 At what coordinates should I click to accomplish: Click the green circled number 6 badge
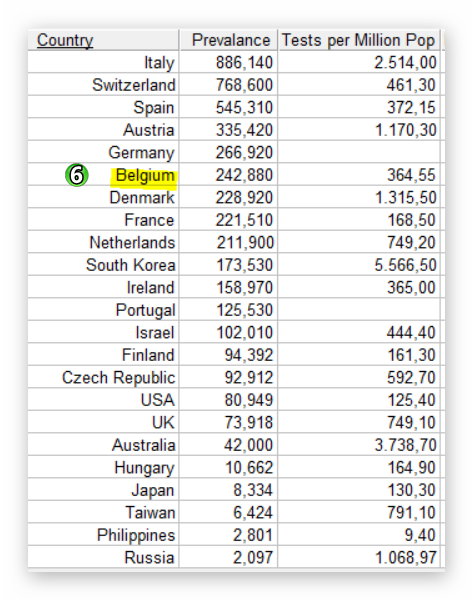coord(77,175)
